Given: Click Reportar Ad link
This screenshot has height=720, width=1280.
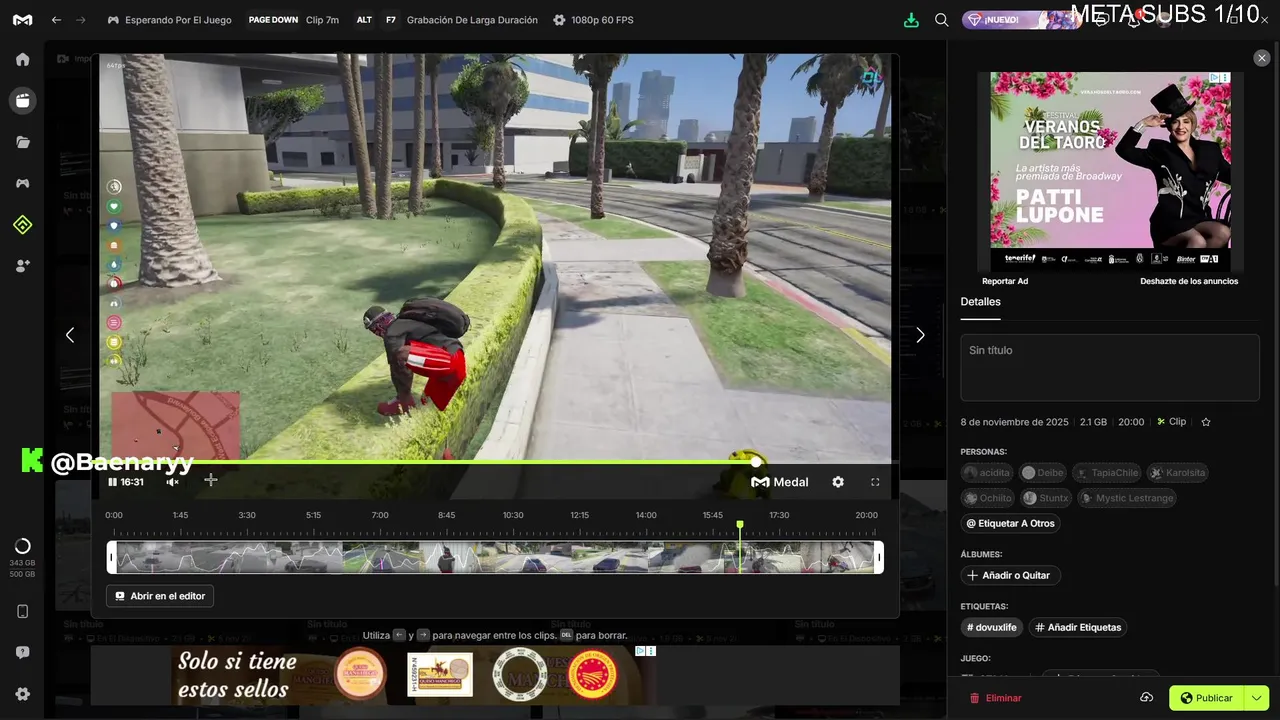Looking at the screenshot, I should point(1005,281).
